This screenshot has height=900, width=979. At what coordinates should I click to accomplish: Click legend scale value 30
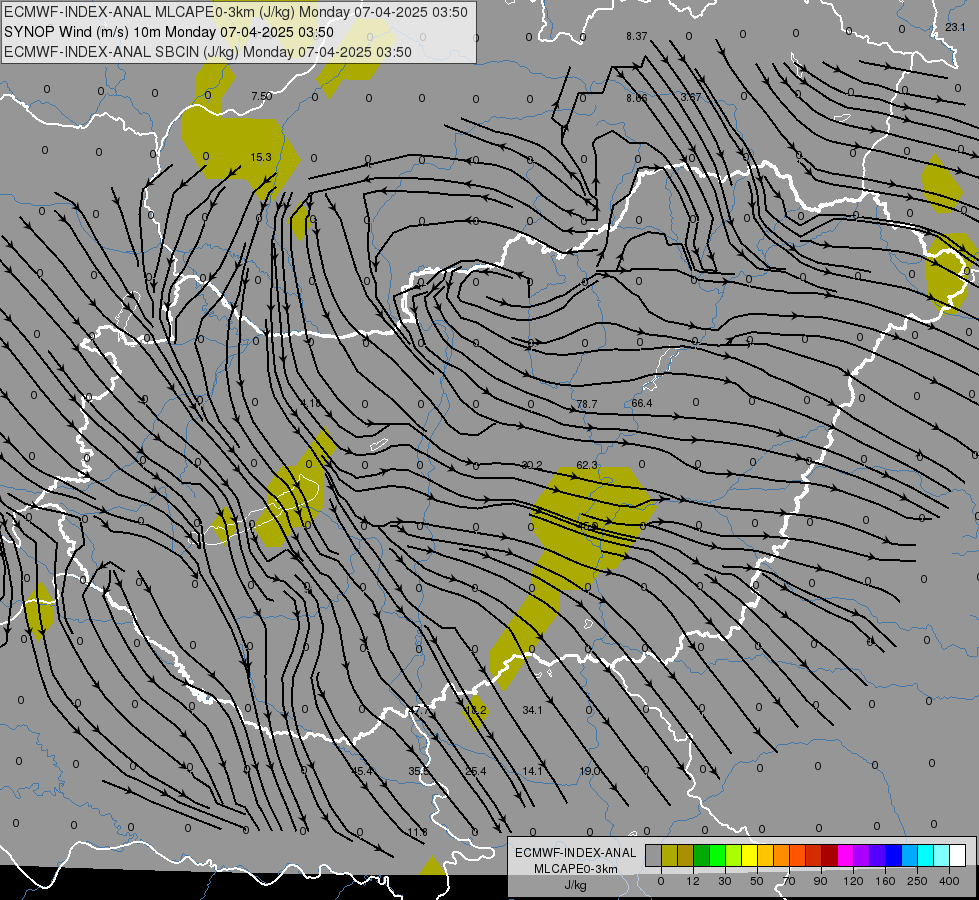pyautogui.click(x=725, y=881)
